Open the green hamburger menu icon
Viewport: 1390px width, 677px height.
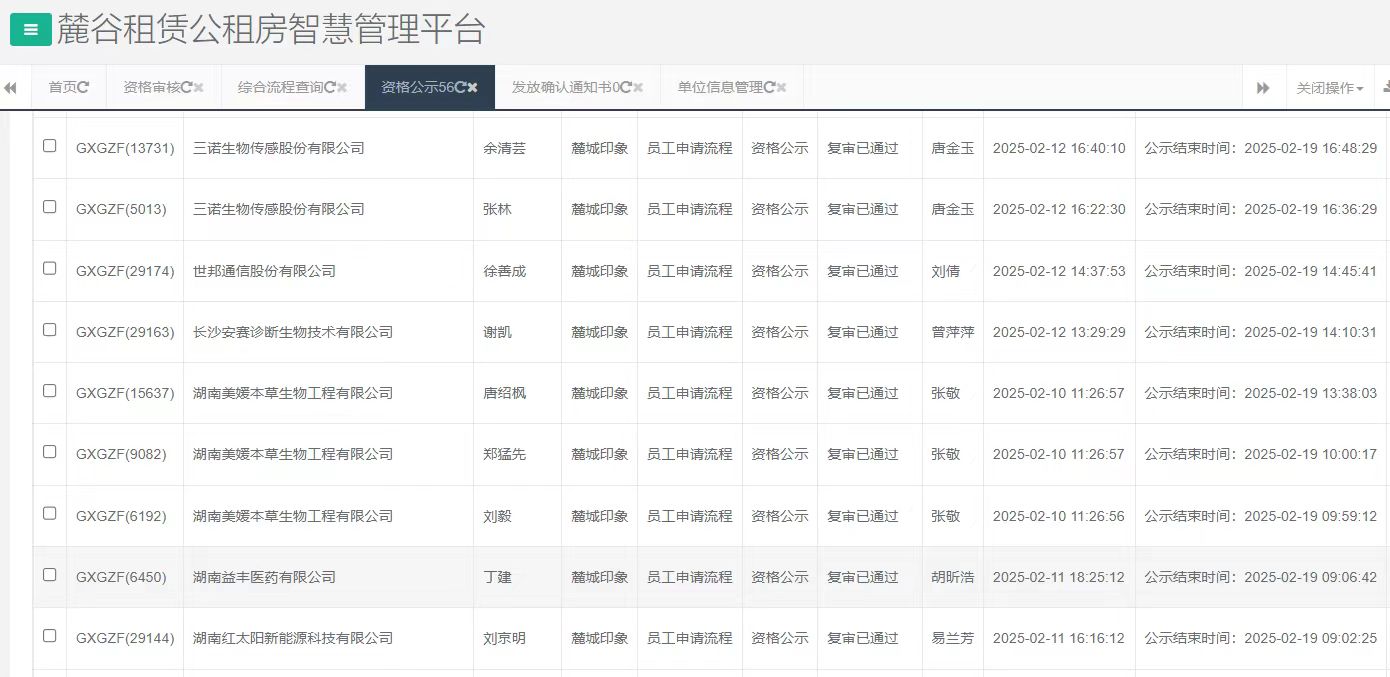(x=29, y=28)
